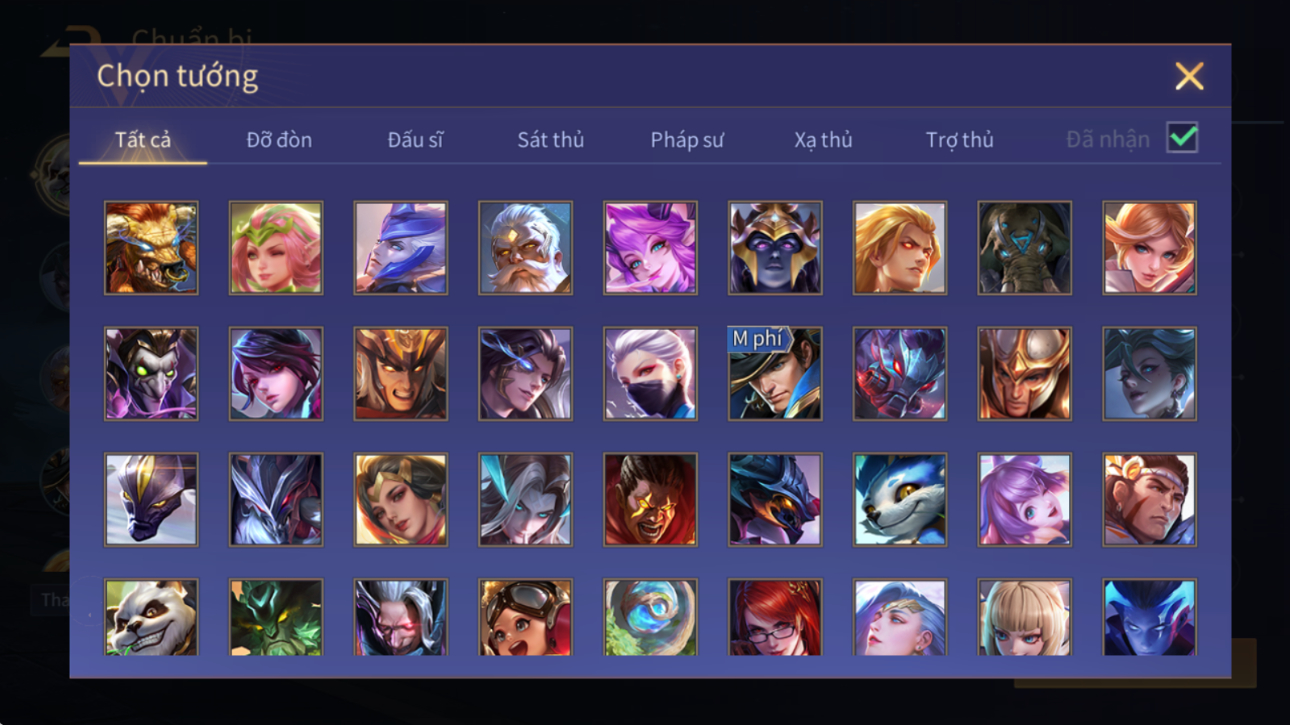The height and width of the screenshot is (725, 1290).
Task: Close the "Chọn tướng" dialog
Action: pyautogui.click(x=1189, y=76)
